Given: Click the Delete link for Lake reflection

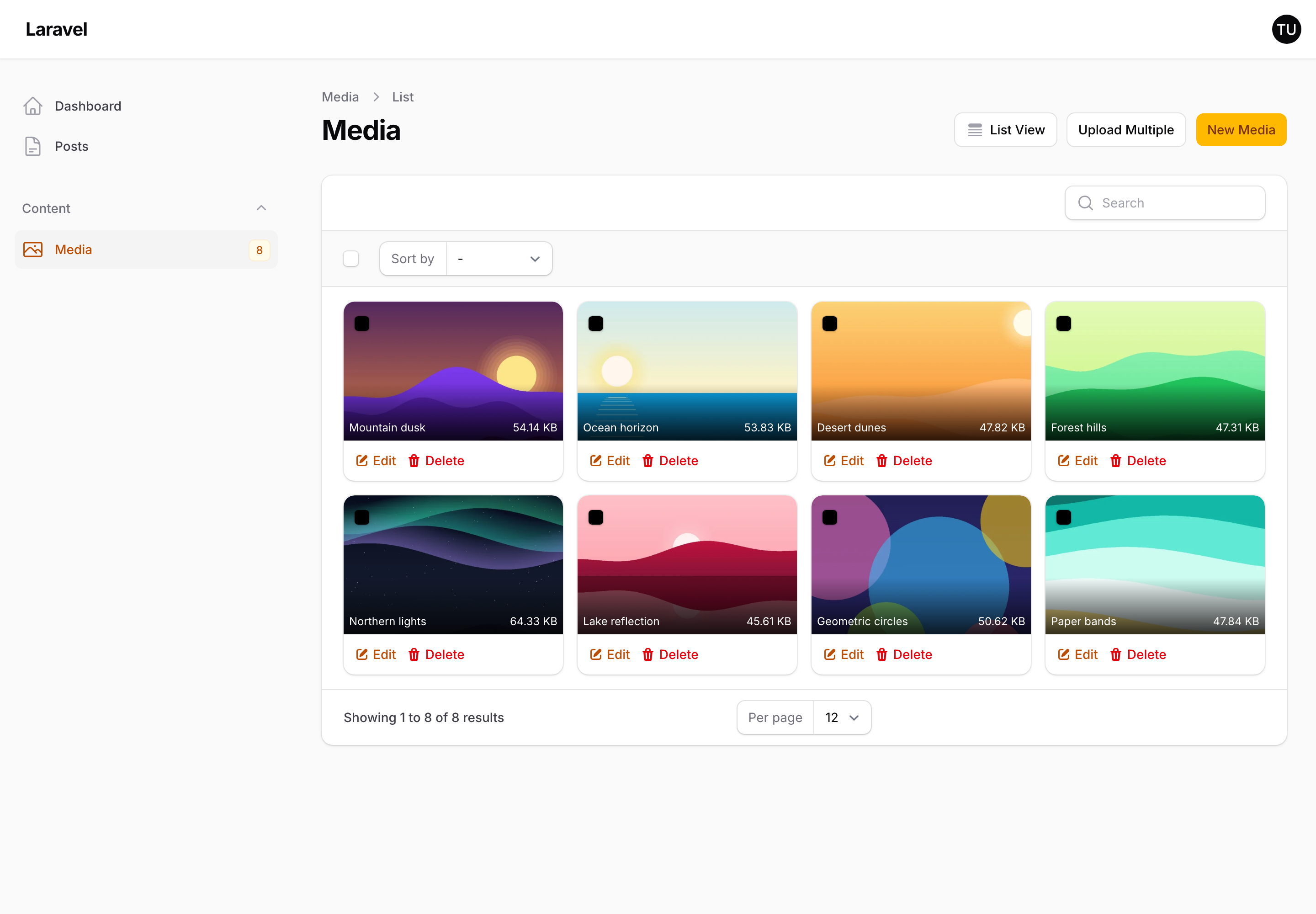Looking at the screenshot, I should click(x=670, y=654).
